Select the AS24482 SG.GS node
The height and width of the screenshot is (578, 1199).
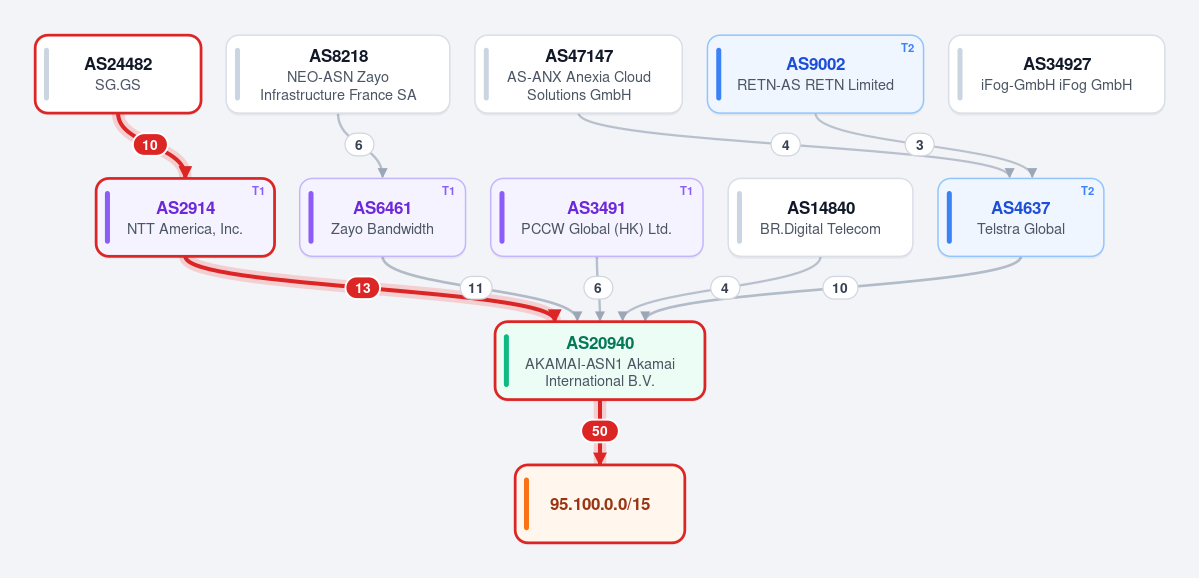click(x=118, y=74)
